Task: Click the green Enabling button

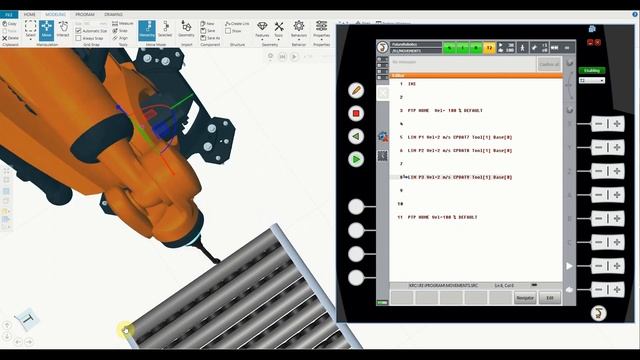Action: point(591,71)
